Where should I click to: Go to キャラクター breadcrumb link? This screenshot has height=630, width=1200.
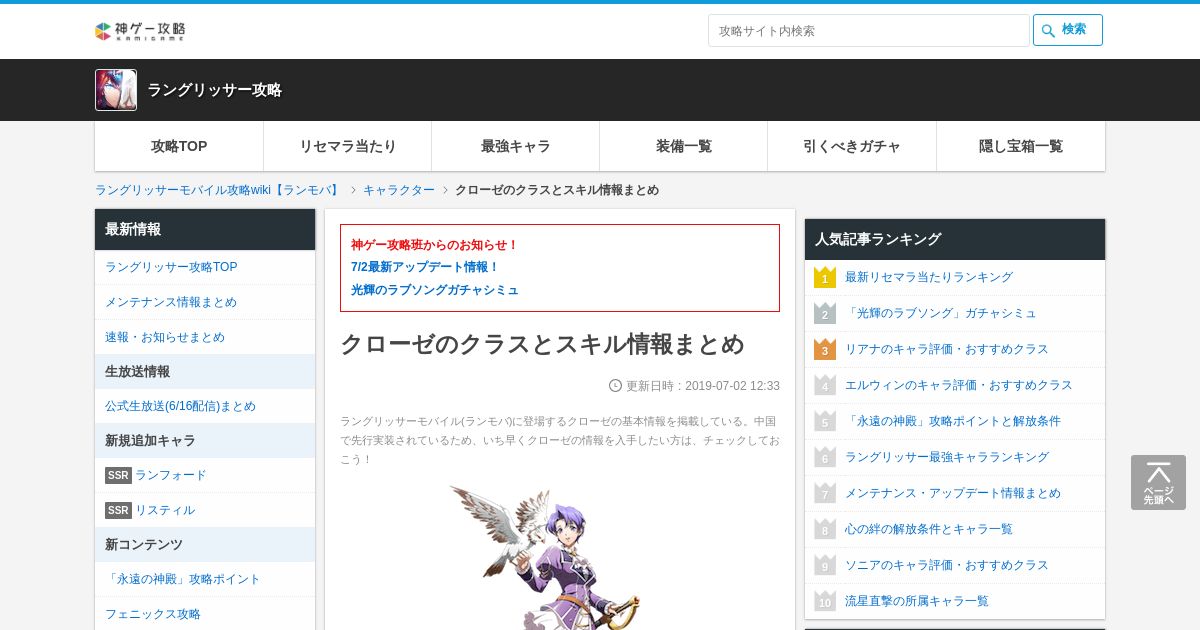pos(399,190)
